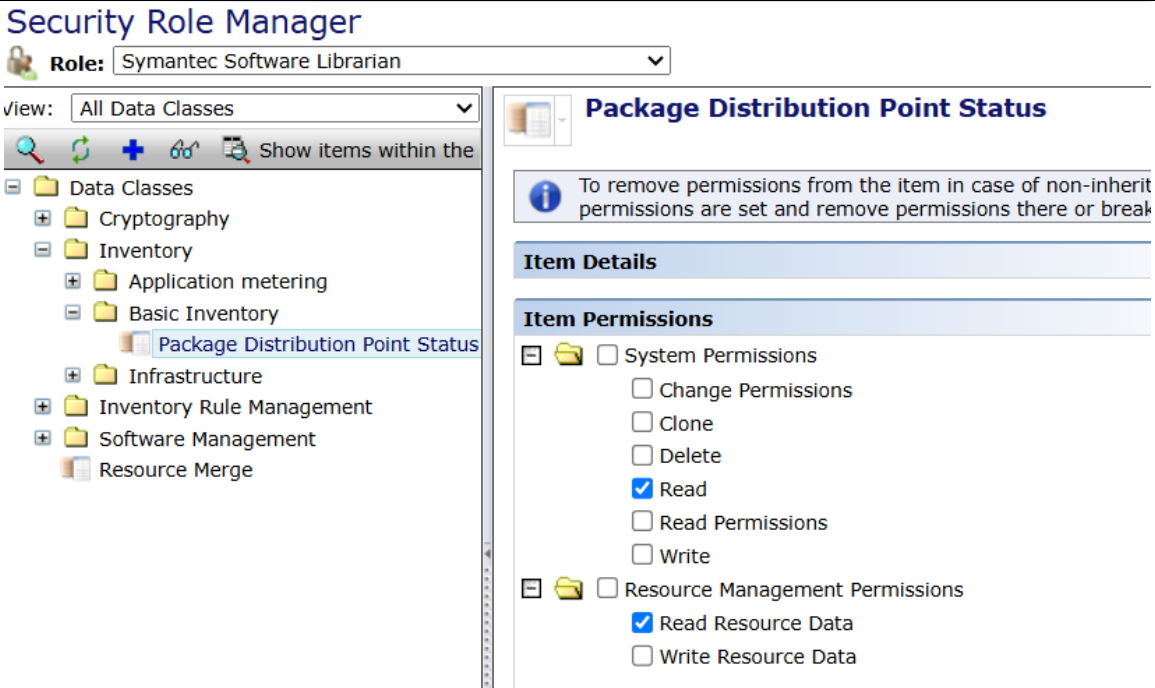Image resolution: width=1155 pixels, height=688 pixels.
Task: Collapse the System Permissions group
Action: [x=533, y=356]
